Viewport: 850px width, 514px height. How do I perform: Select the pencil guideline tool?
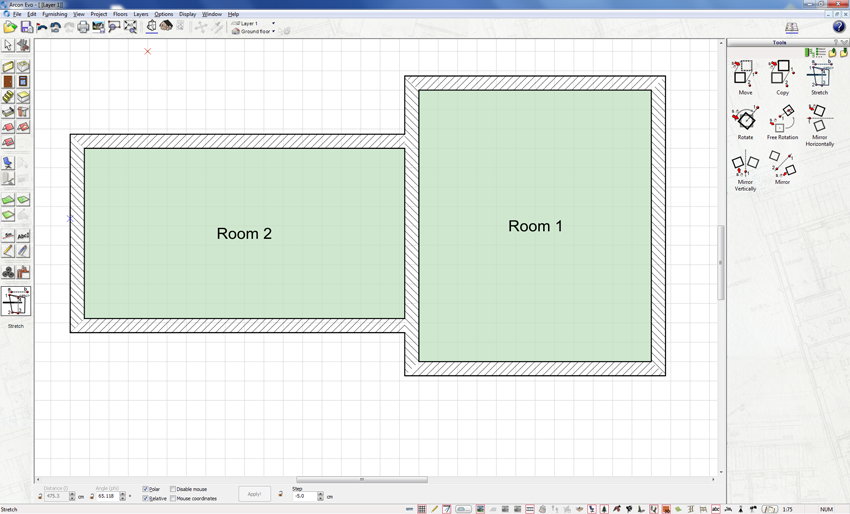click(x=8, y=251)
